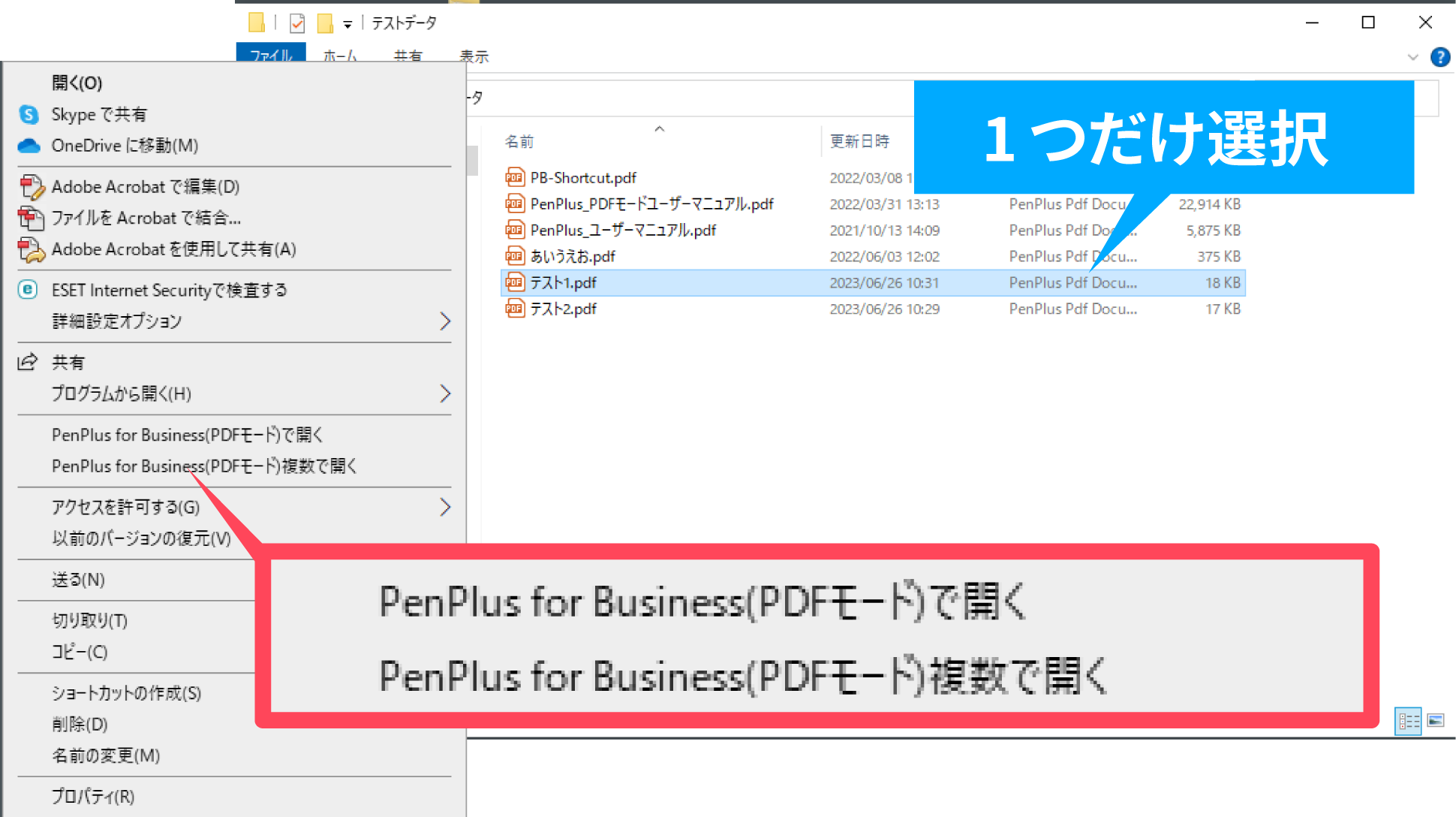Image resolution: width=1456 pixels, height=817 pixels.
Task: Choose ショートカットの作成(S)
Action: coord(126,693)
